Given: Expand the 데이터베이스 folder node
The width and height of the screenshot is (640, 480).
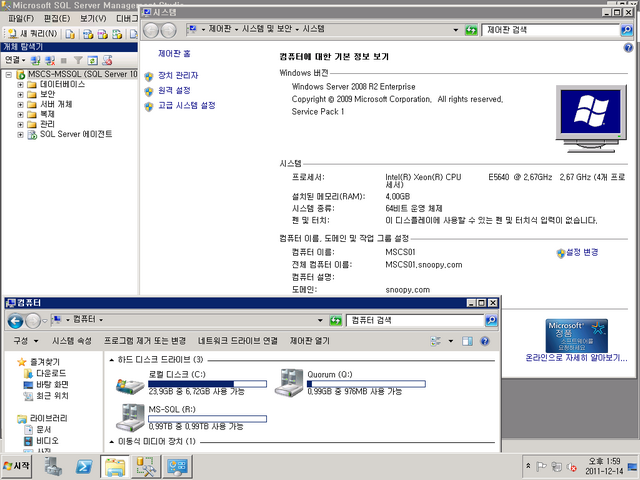Looking at the screenshot, I should [20, 85].
